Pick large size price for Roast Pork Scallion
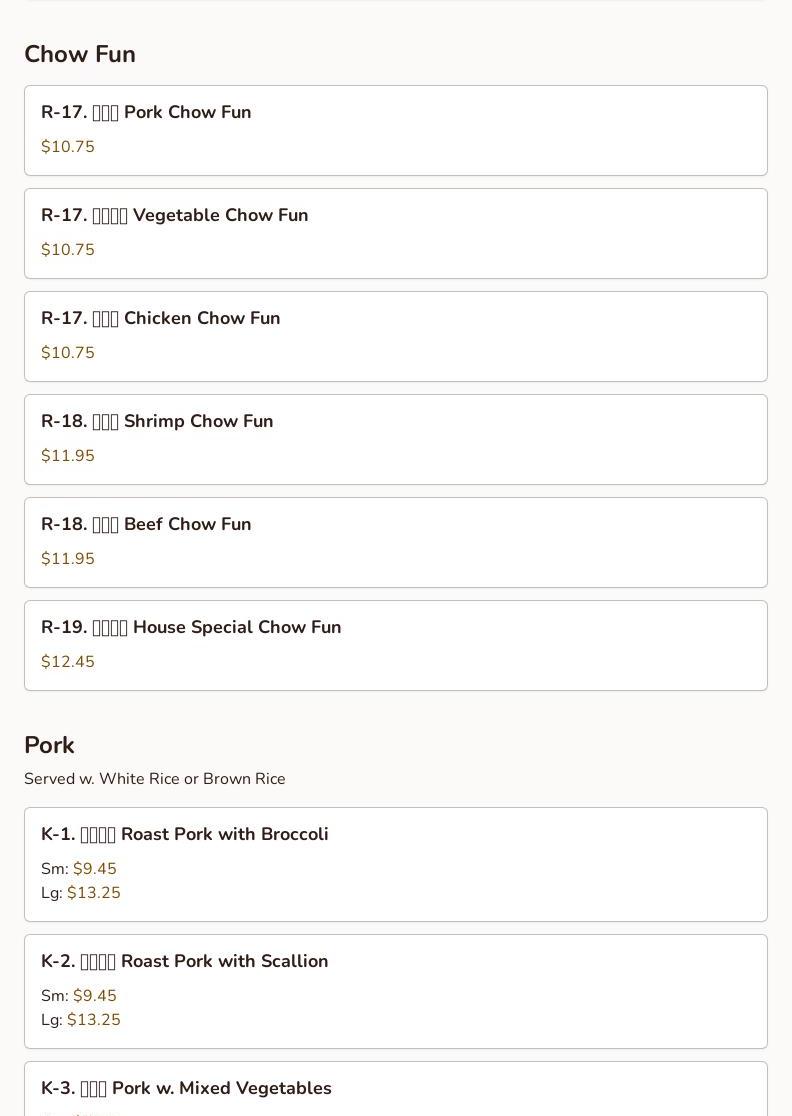Image resolution: width=792 pixels, height=1116 pixels. click(93, 1020)
